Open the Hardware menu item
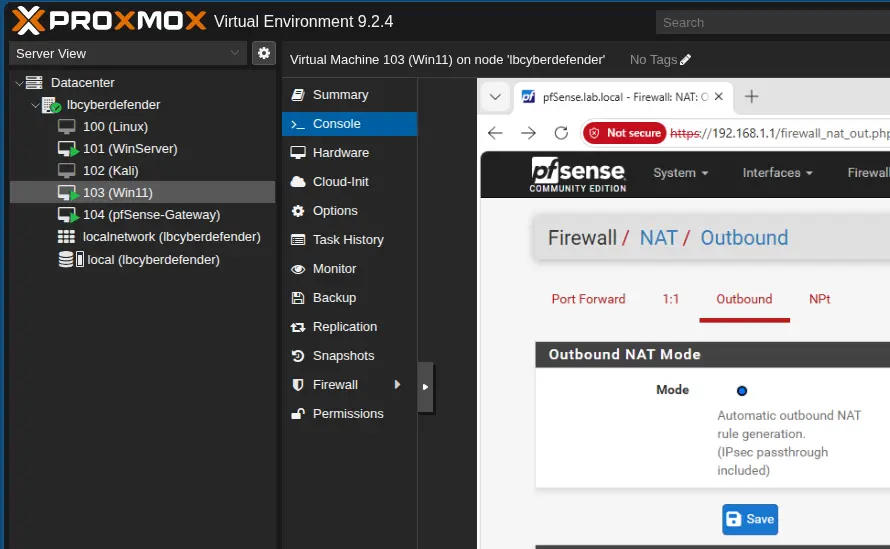 coord(350,153)
